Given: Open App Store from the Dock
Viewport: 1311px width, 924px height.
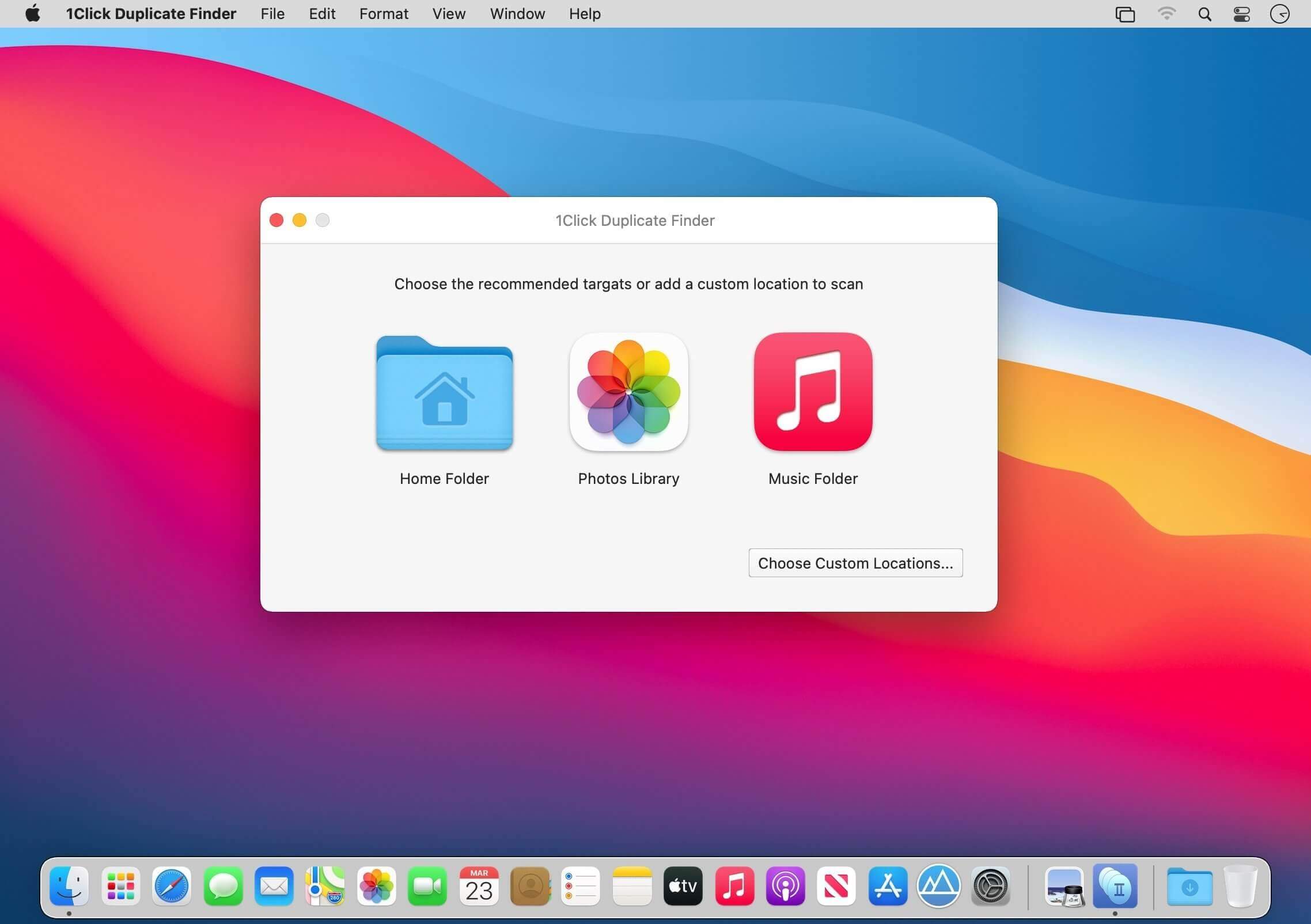Looking at the screenshot, I should pos(888,885).
